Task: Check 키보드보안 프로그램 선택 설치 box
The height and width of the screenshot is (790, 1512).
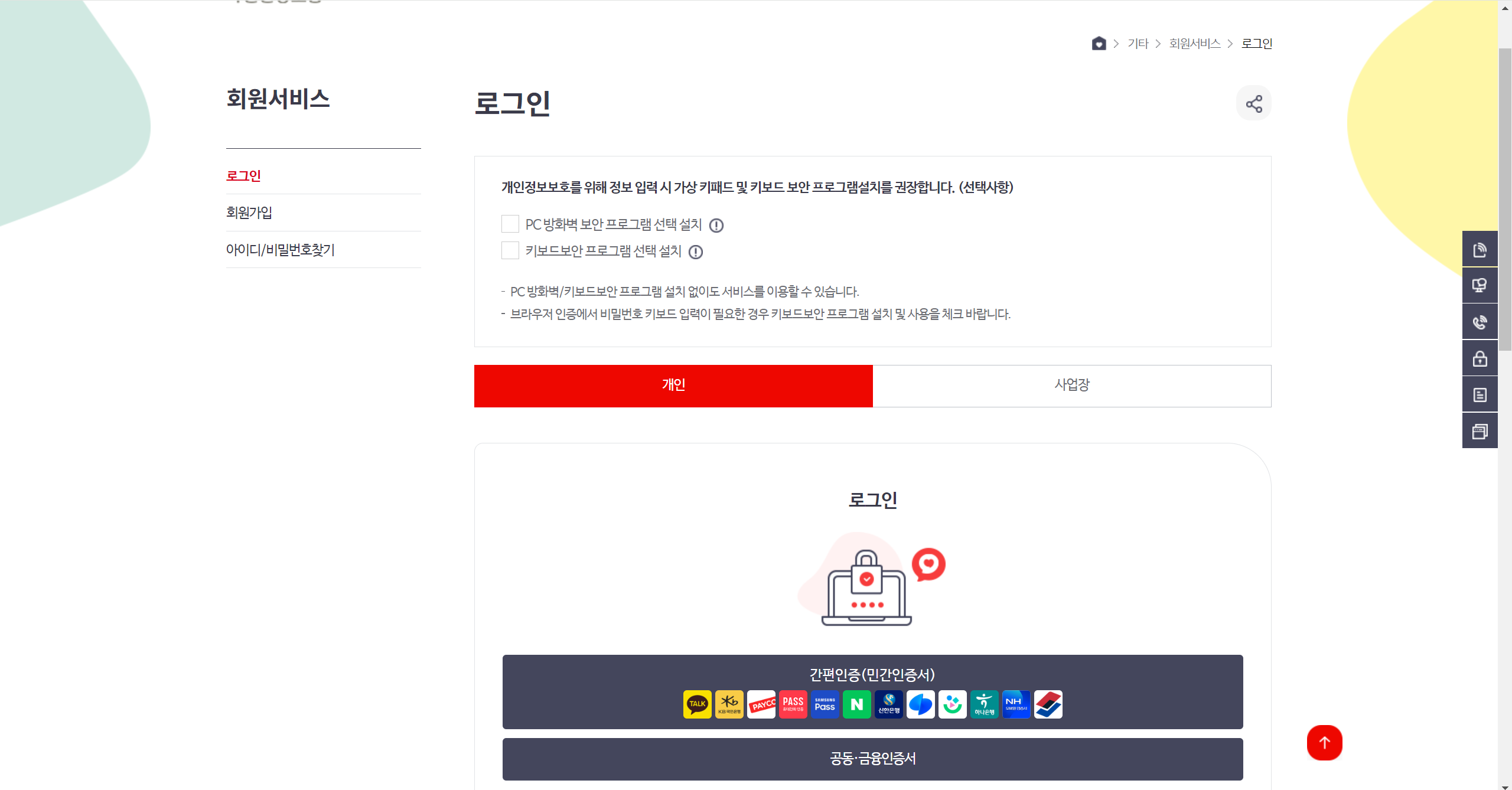Action: (x=510, y=250)
